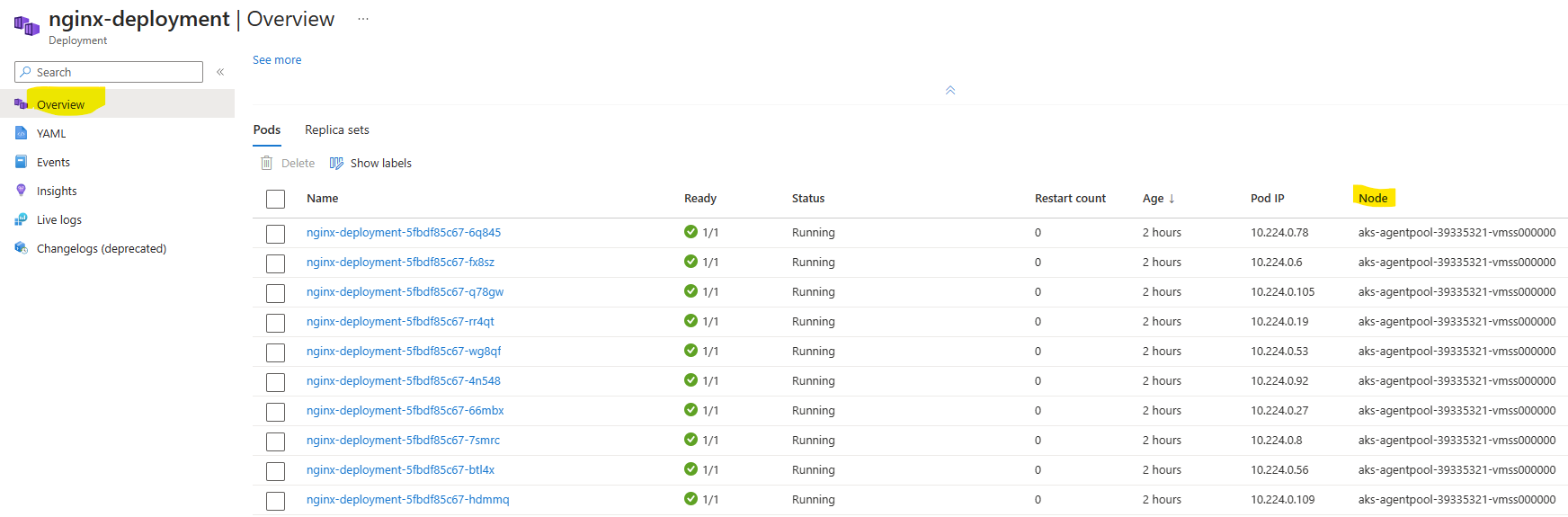Click the Overview sidebar icon
Image resolution: width=1568 pixels, height=517 pixels.
[21, 104]
